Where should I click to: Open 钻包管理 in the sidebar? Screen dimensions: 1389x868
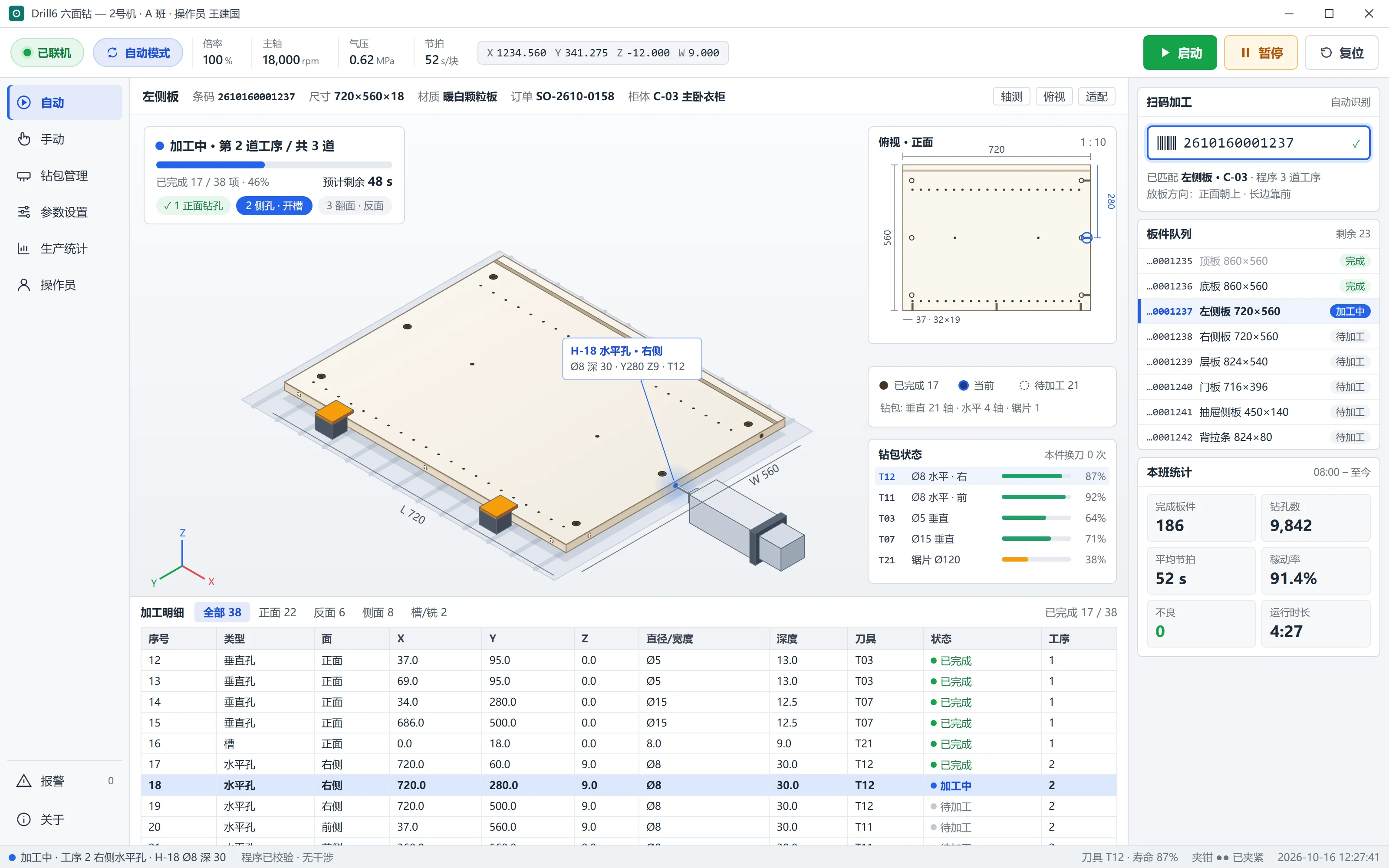pyautogui.click(x=65, y=176)
